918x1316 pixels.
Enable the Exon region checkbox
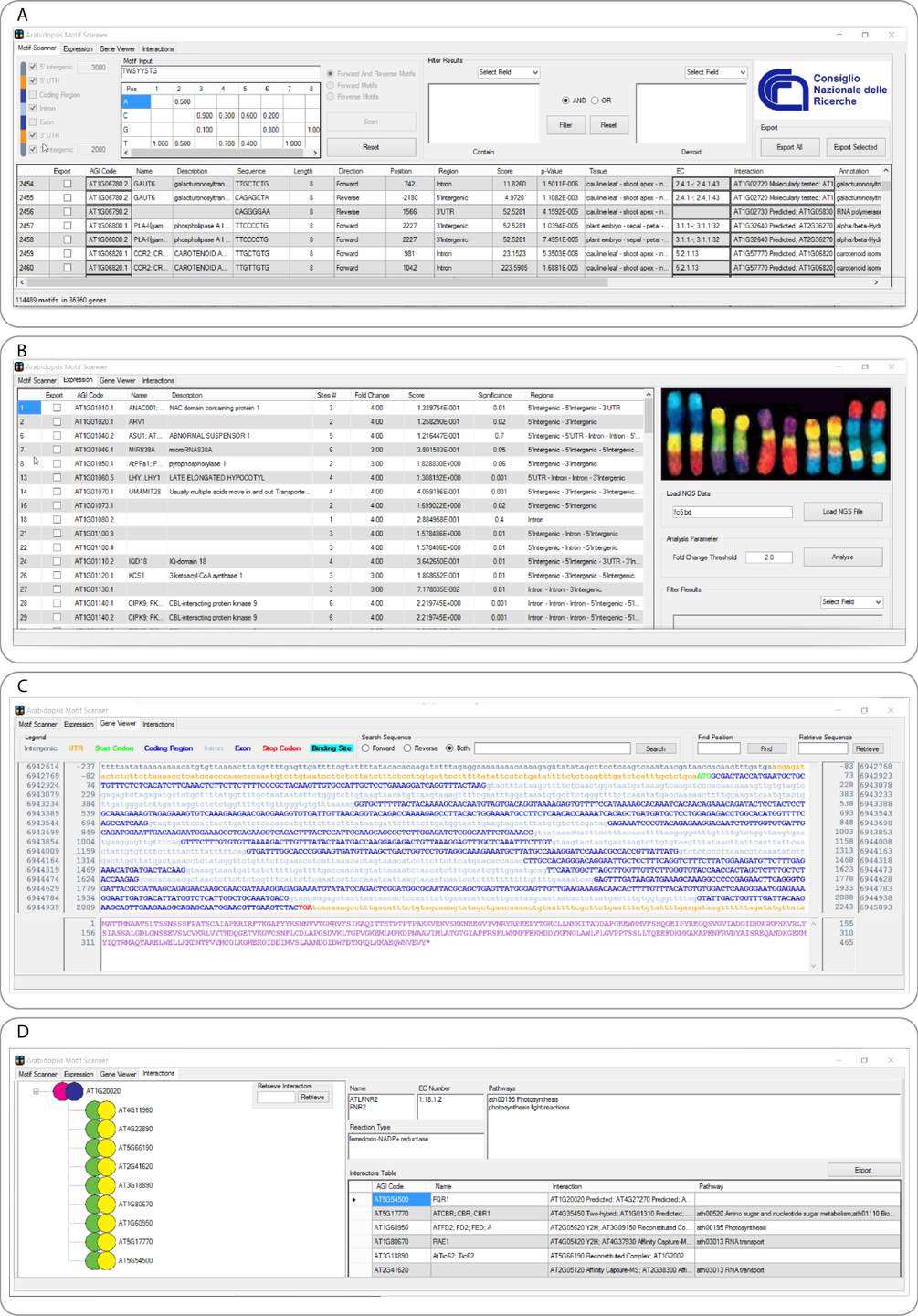tap(33, 122)
